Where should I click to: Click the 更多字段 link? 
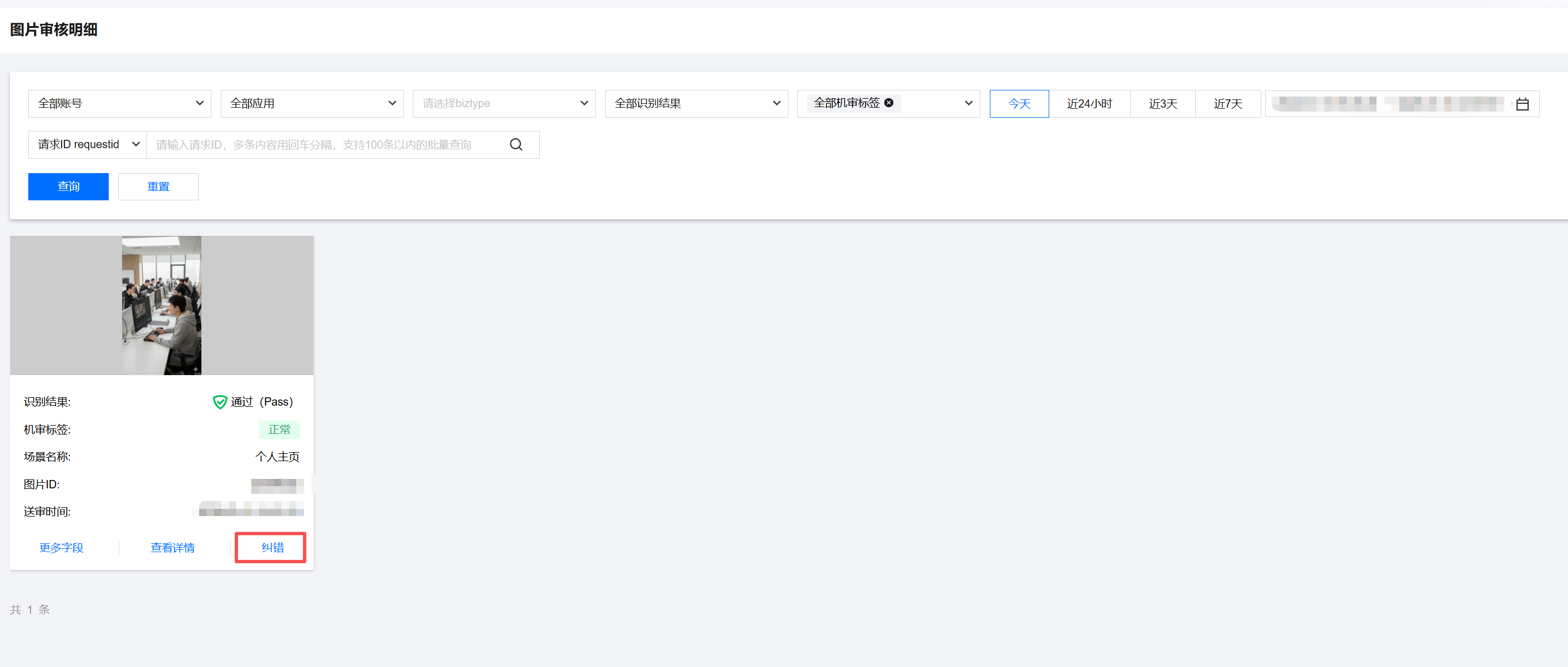62,547
